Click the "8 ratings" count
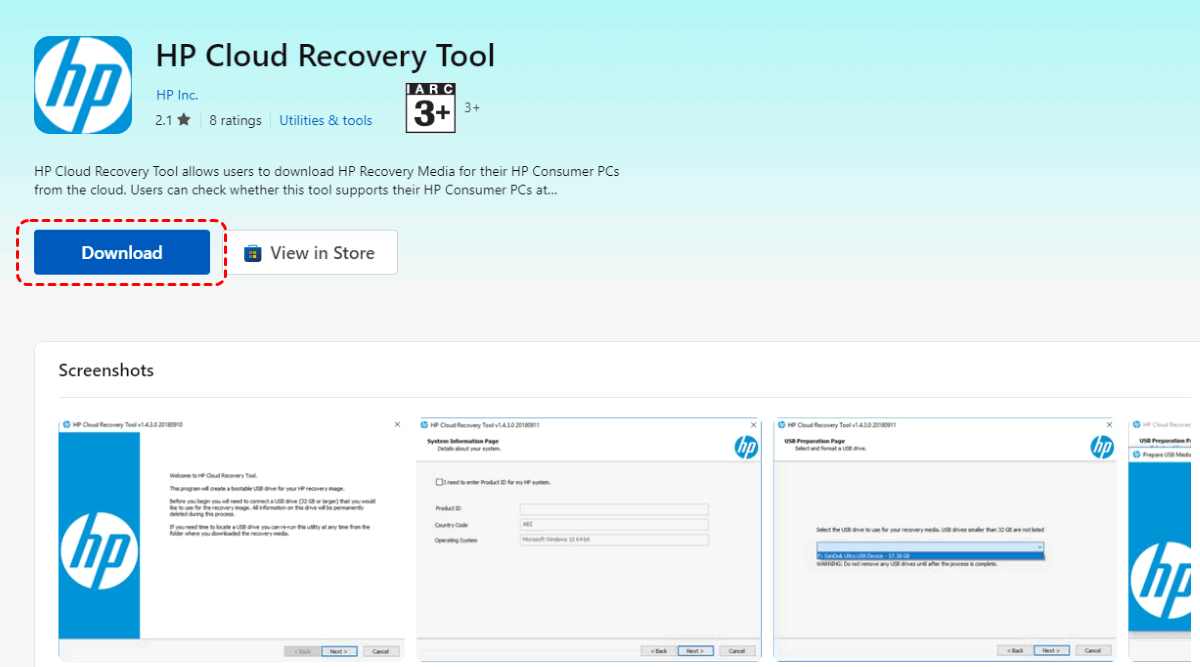The width and height of the screenshot is (1200, 667). point(235,120)
